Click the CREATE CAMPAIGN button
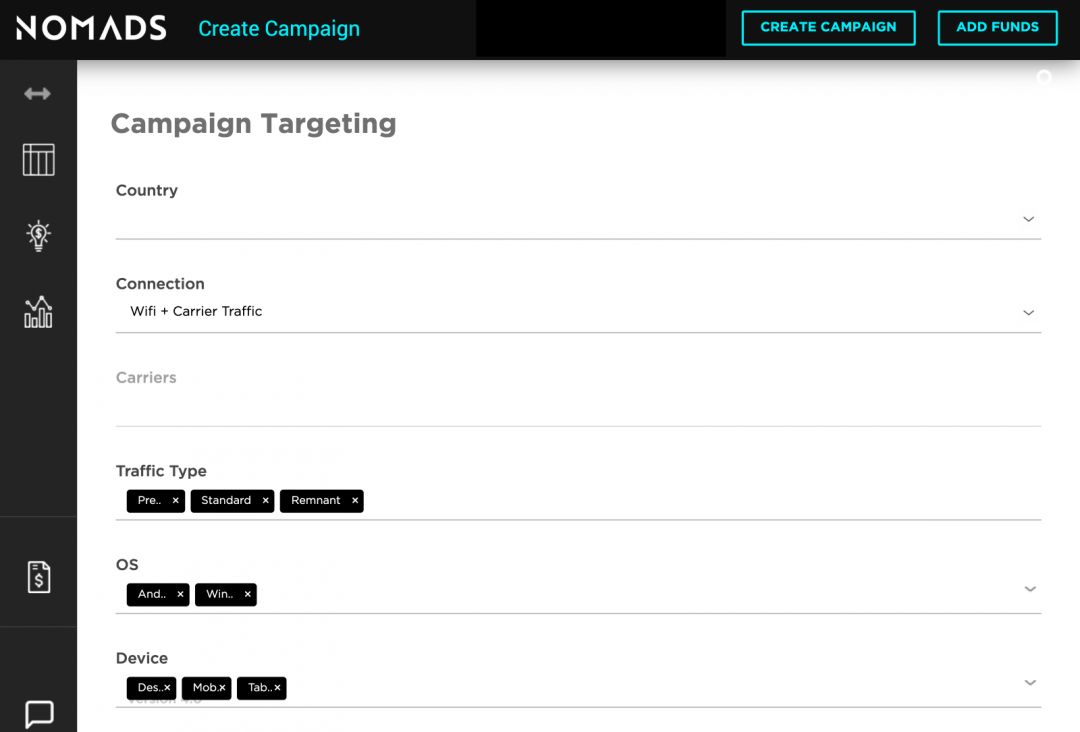This screenshot has height=732, width=1080. click(828, 28)
